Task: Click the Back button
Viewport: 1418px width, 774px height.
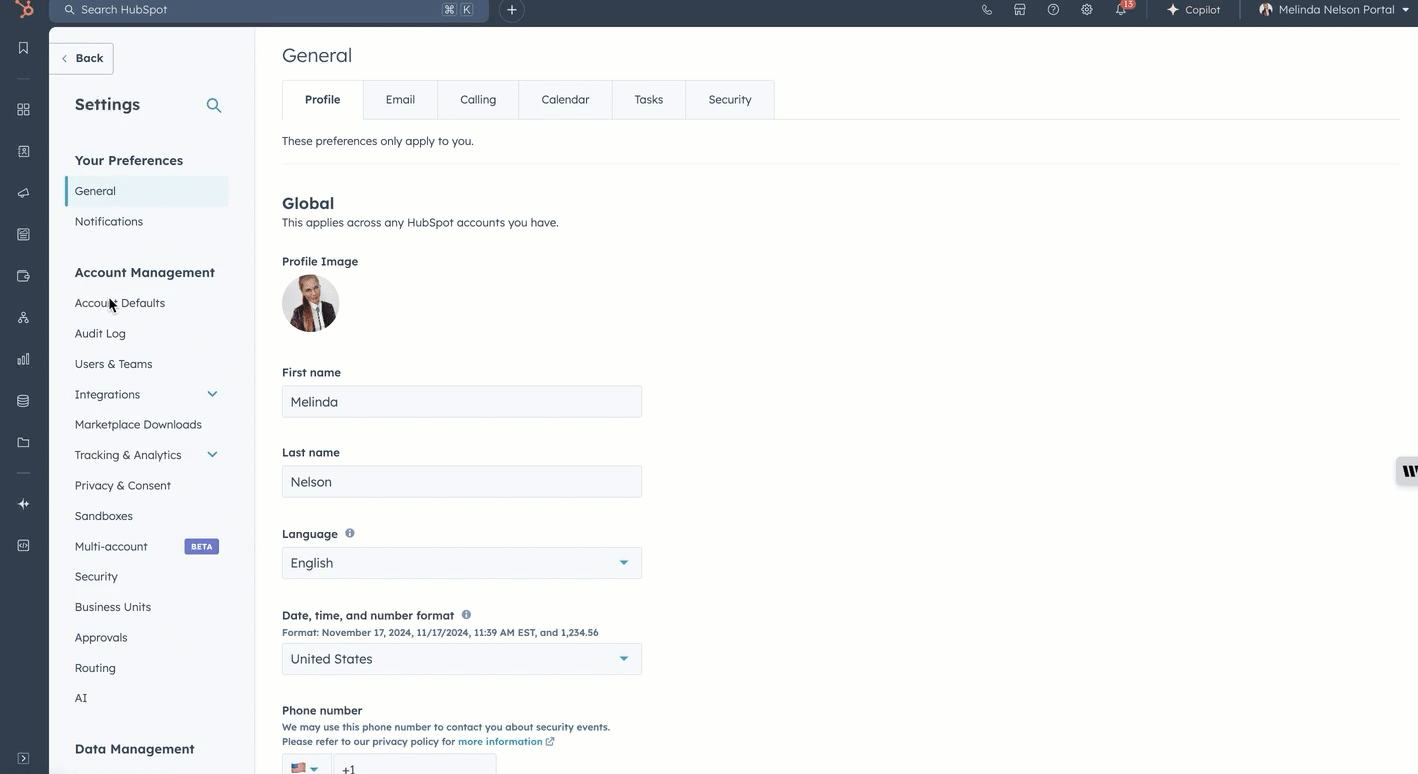Action: (x=82, y=58)
